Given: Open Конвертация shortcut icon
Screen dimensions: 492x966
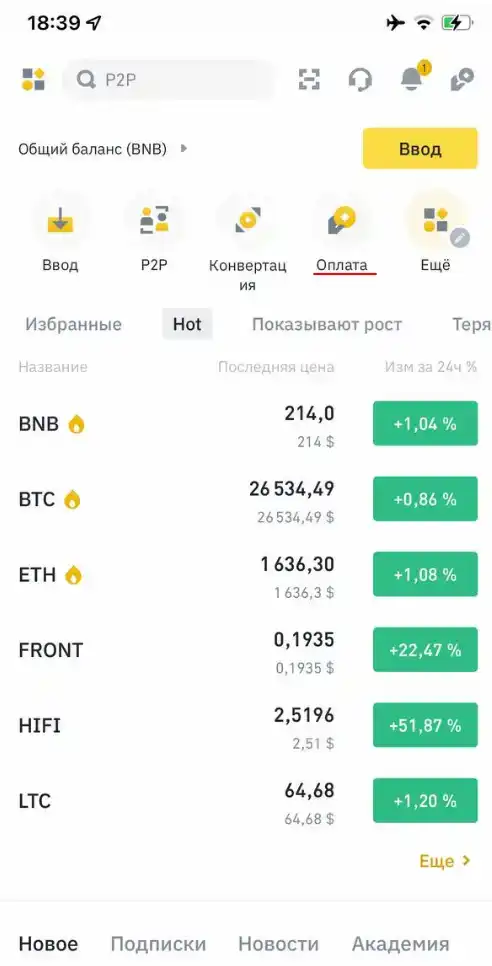Looking at the screenshot, I should click(x=248, y=220).
